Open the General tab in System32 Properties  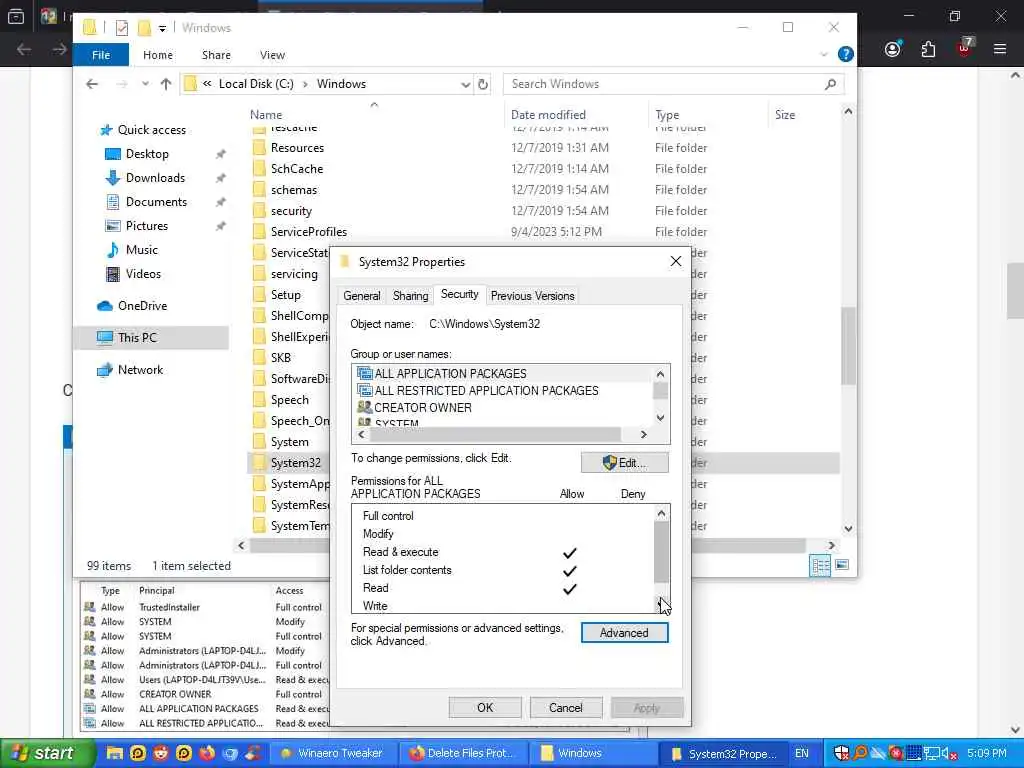(x=362, y=296)
